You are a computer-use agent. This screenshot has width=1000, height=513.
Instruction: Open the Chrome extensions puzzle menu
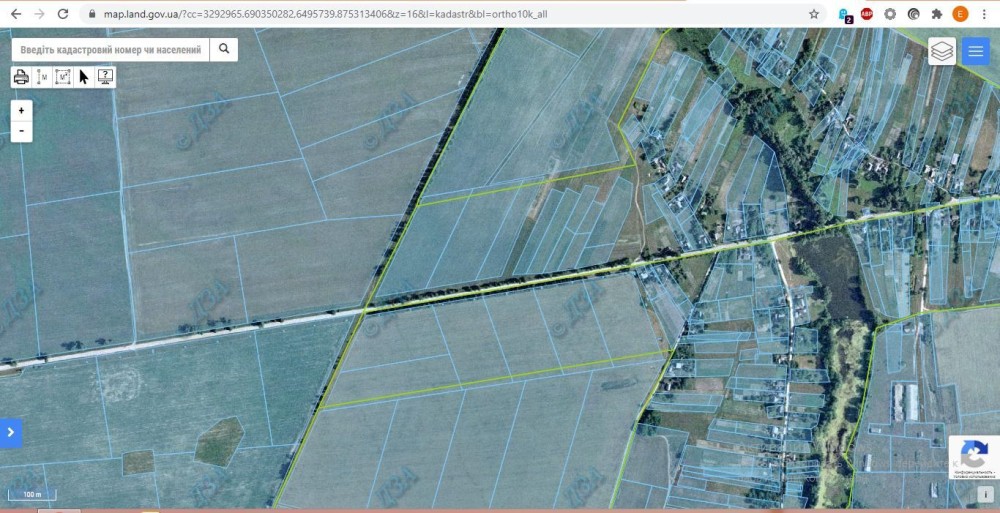[937, 14]
